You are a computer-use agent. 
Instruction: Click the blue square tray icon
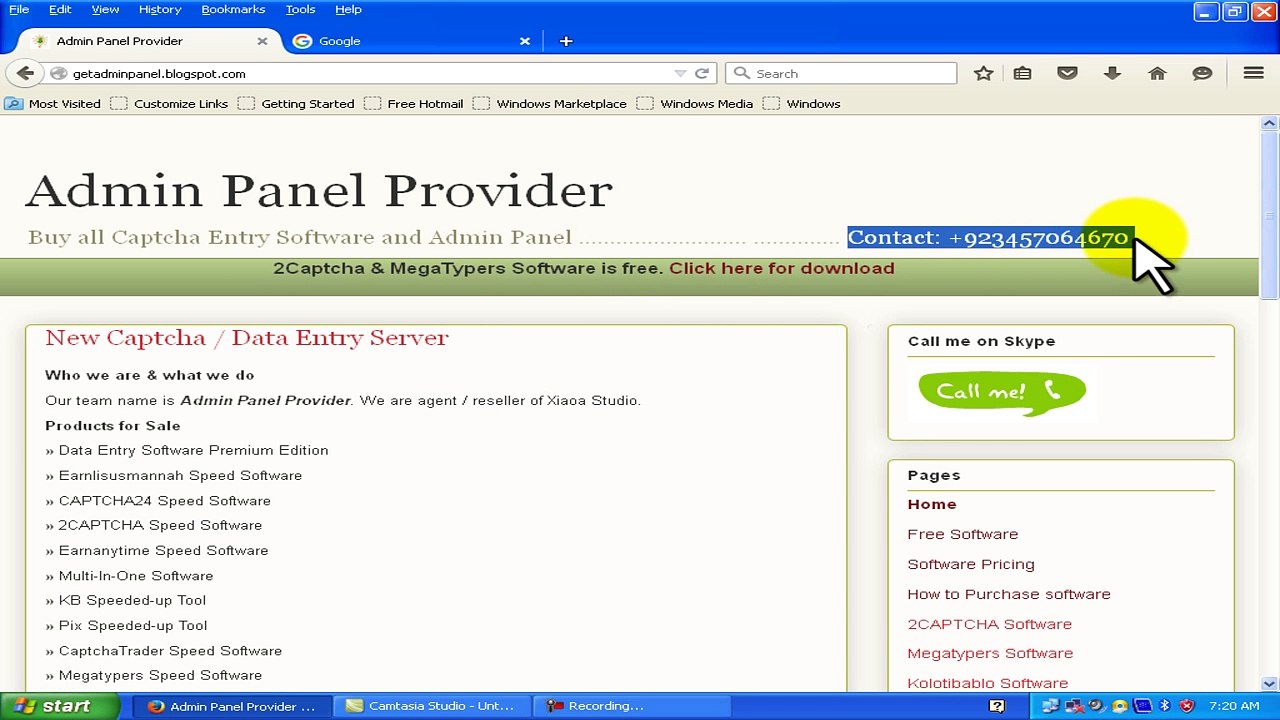click(1142, 706)
